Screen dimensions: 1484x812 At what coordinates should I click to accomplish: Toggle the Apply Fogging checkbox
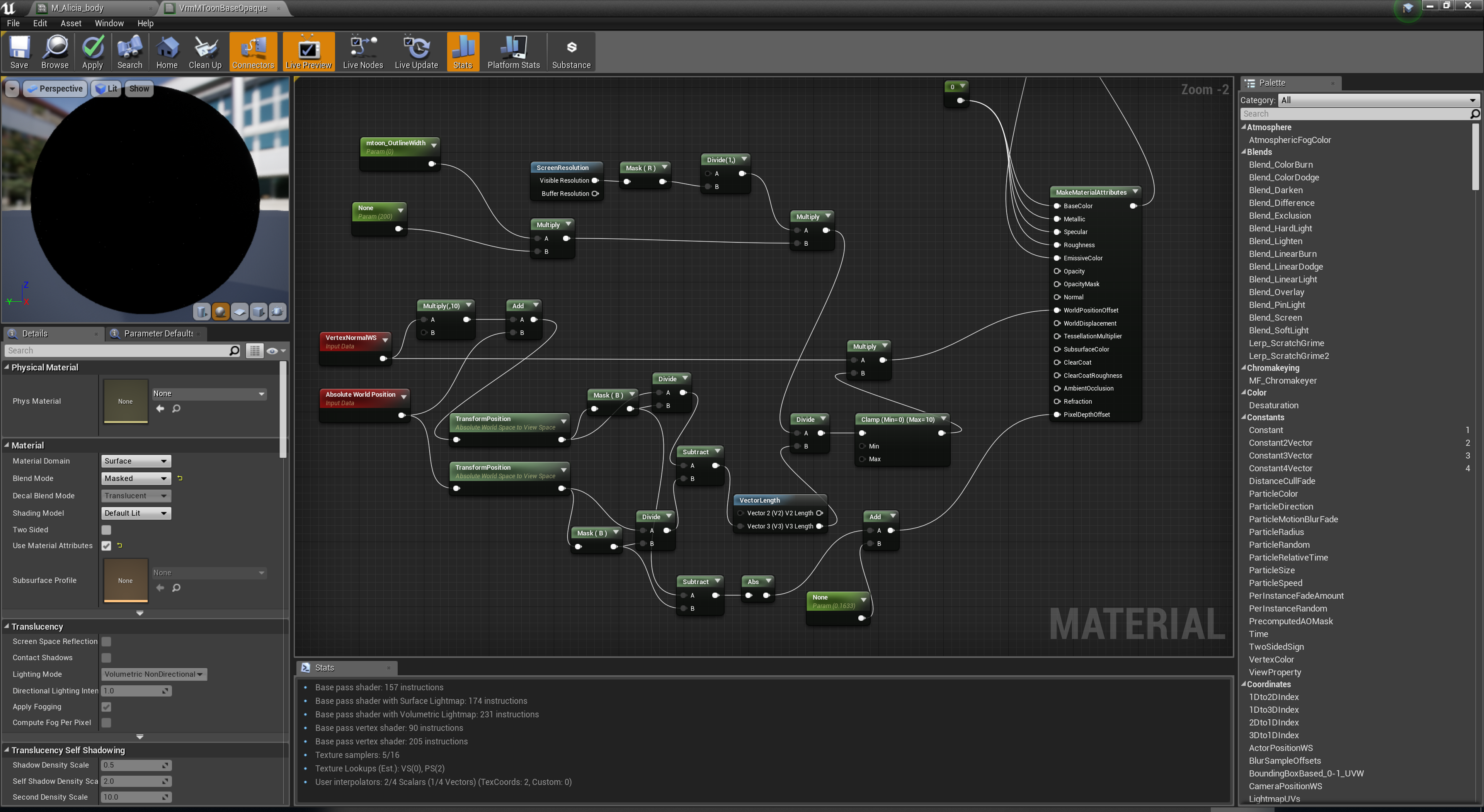107,707
